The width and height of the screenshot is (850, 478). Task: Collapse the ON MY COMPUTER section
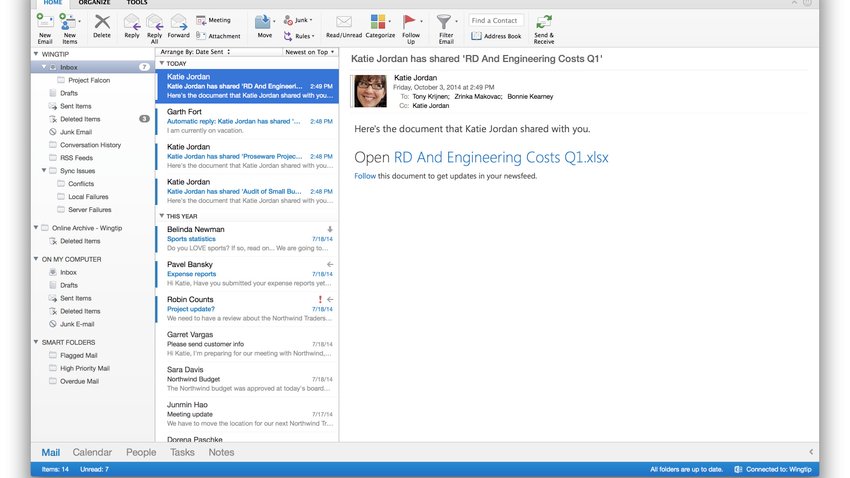pos(36,259)
